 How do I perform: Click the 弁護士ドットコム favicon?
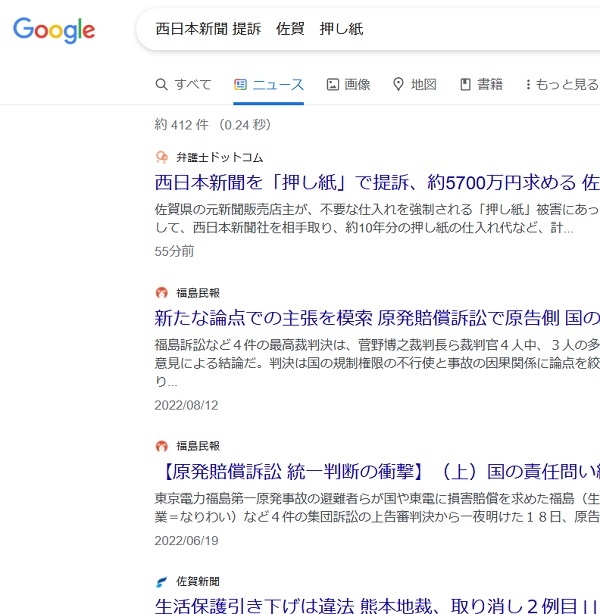pos(162,157)
